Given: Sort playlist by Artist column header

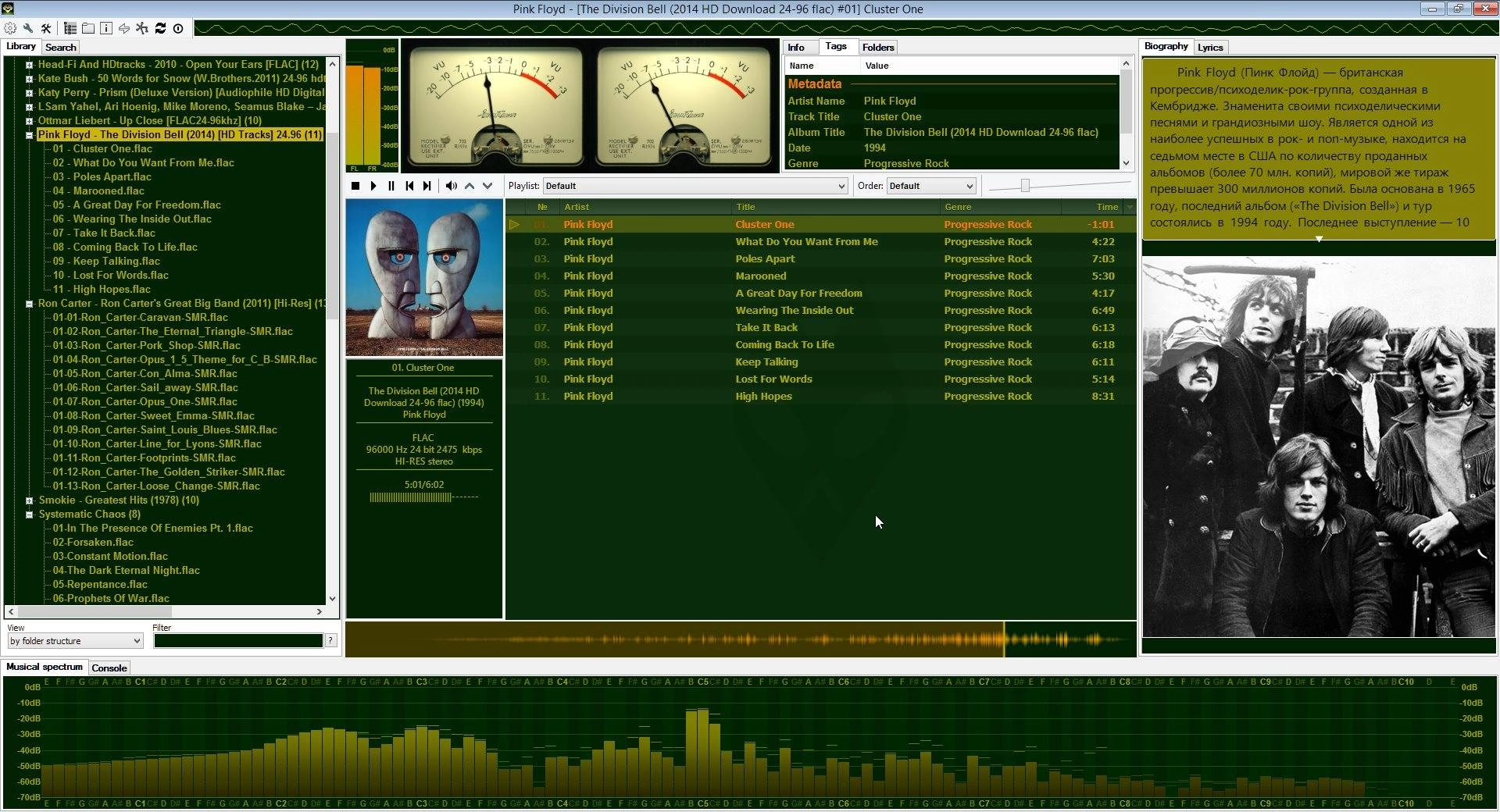Looking at the screenshot, I should click(x=646, y=207).
